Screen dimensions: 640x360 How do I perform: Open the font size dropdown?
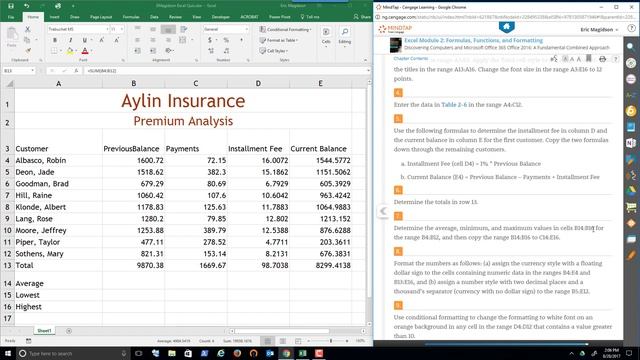click(x=122, y=29)
